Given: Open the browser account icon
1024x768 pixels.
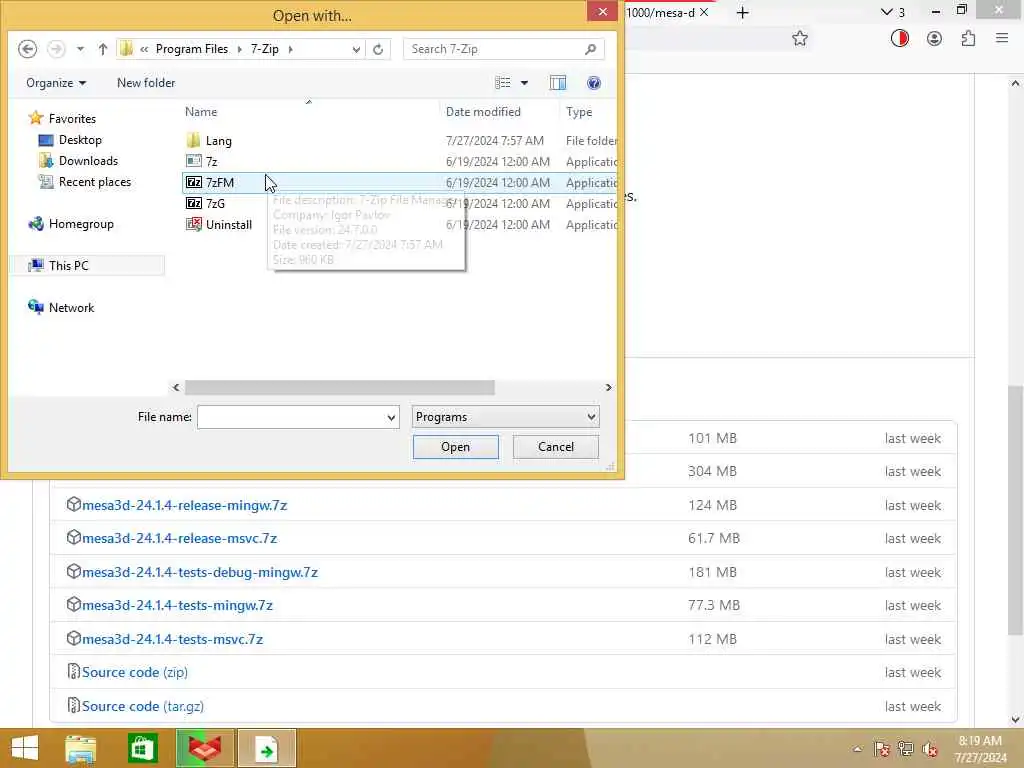Looking at the screenshot, I should 935,39.
